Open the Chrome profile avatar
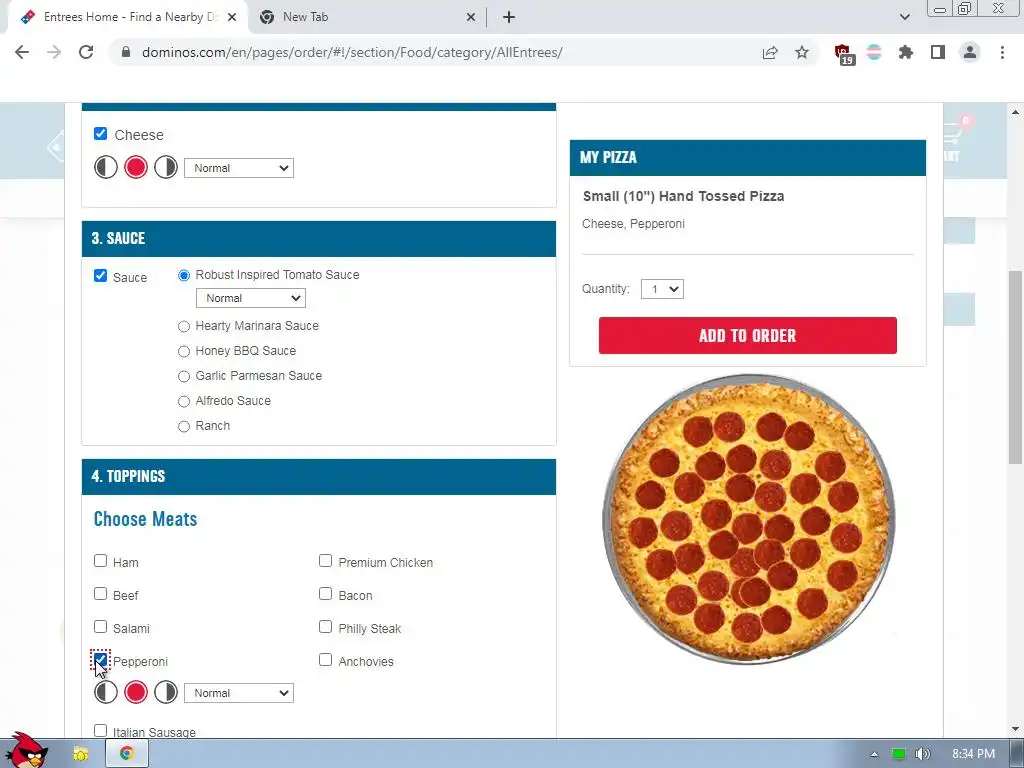 [x=970, y=52]
